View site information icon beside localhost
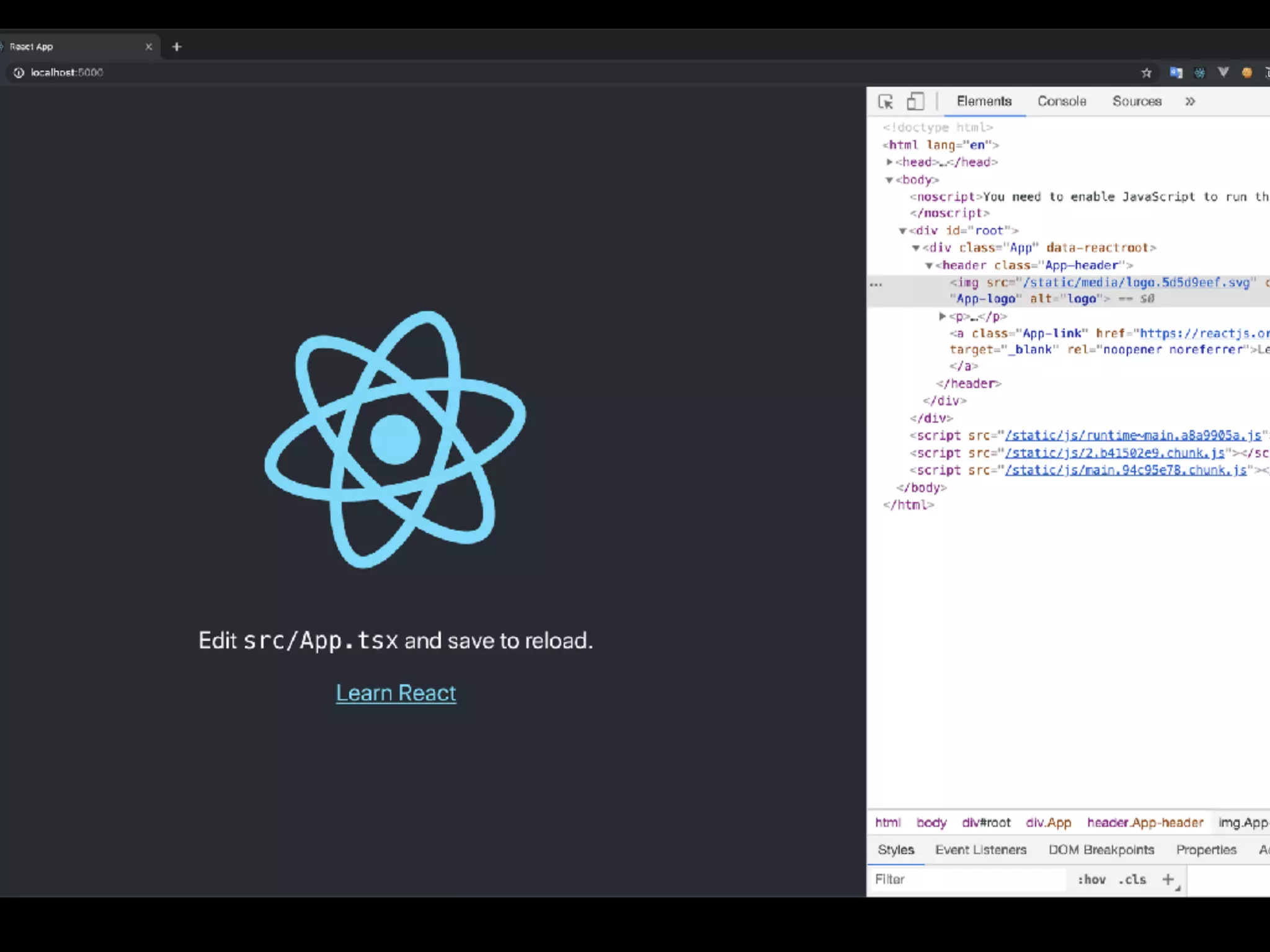 [x=19, y=73]
